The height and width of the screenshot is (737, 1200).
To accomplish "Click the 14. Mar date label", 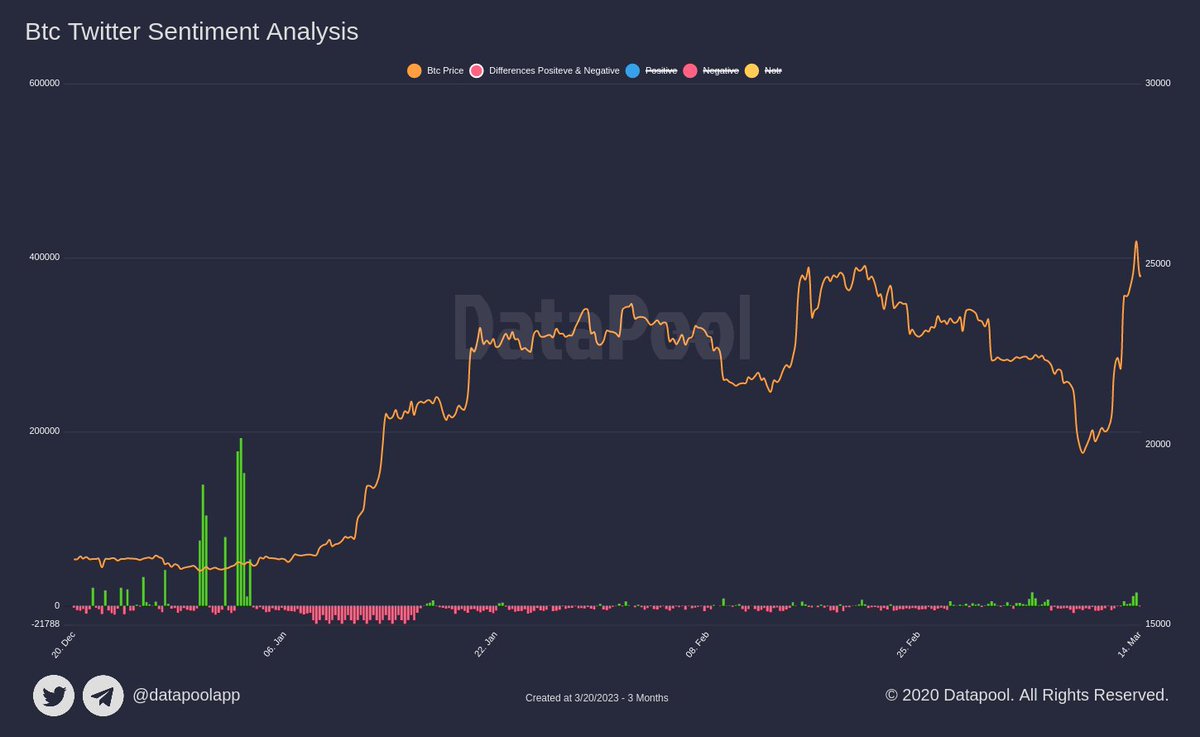I will (1128, 645).
